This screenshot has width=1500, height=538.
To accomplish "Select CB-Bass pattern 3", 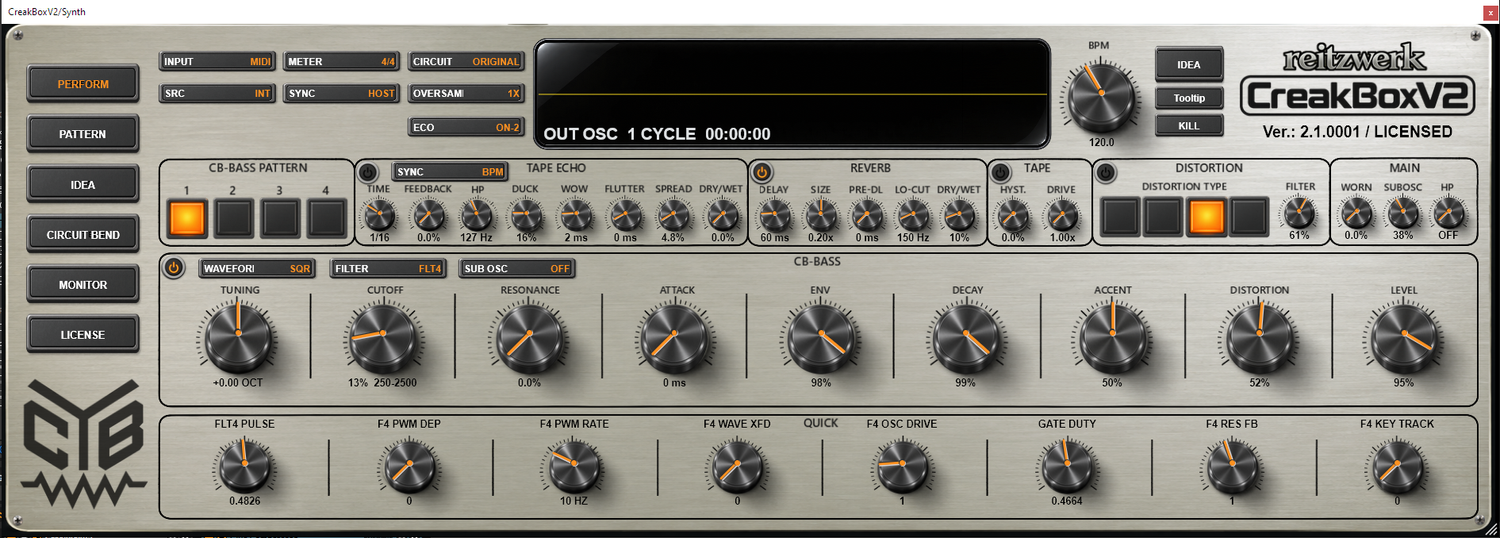I will [x=281, y=216].
